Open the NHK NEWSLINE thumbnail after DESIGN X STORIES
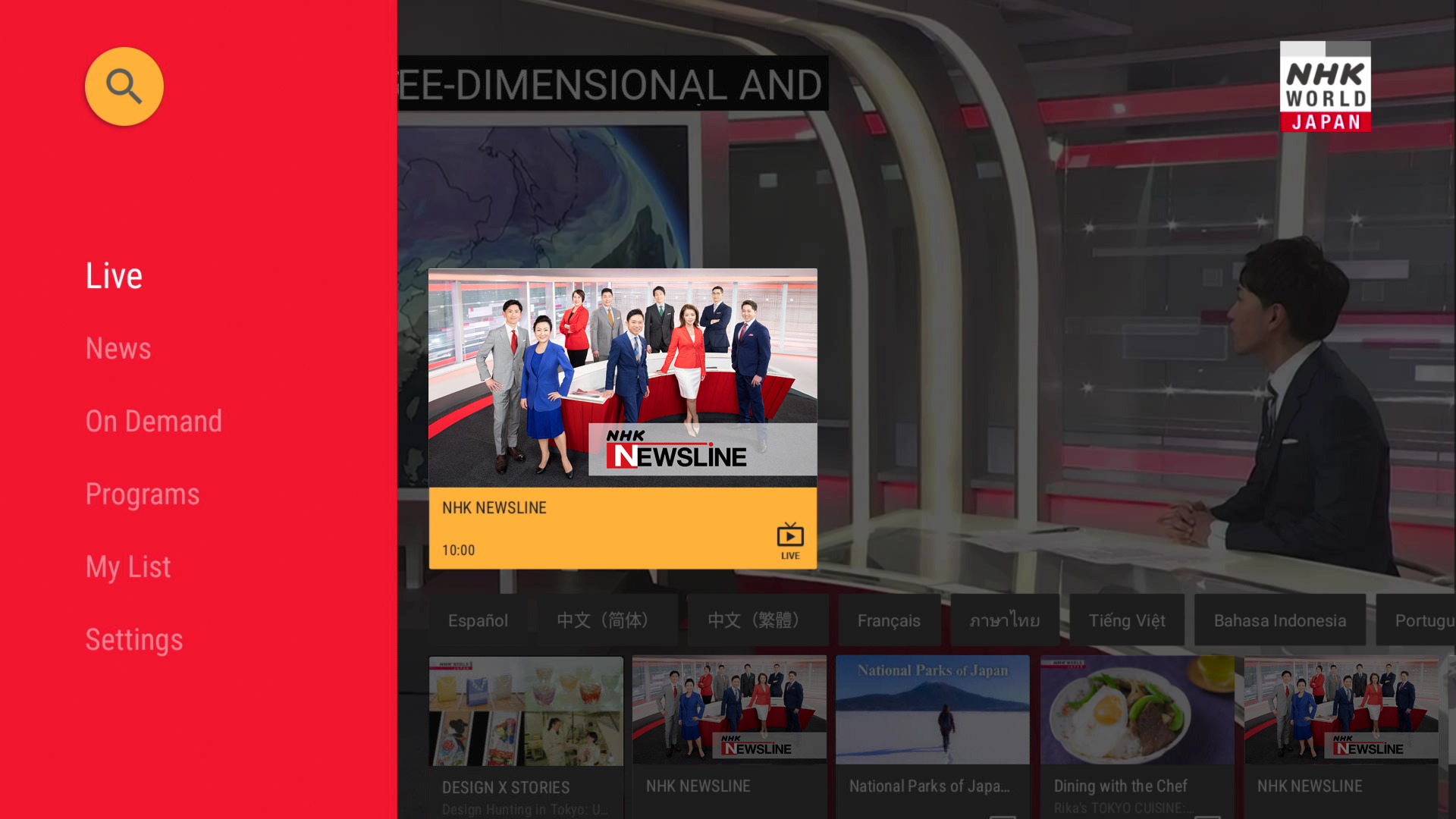The image size is (1456, 819). coord(730,711)
